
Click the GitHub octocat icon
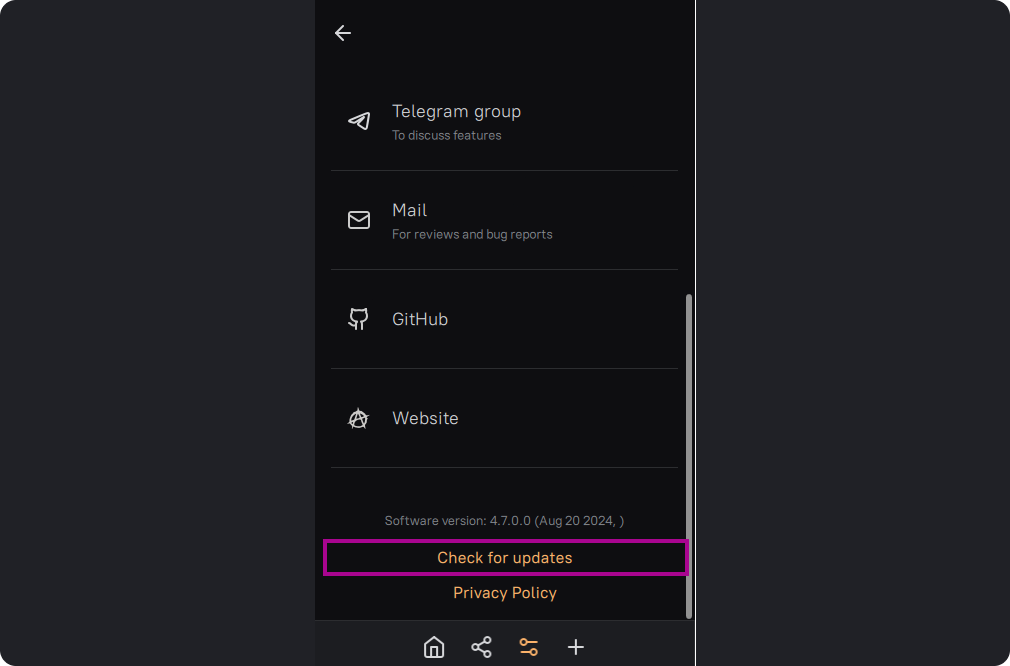pos(359,319)
